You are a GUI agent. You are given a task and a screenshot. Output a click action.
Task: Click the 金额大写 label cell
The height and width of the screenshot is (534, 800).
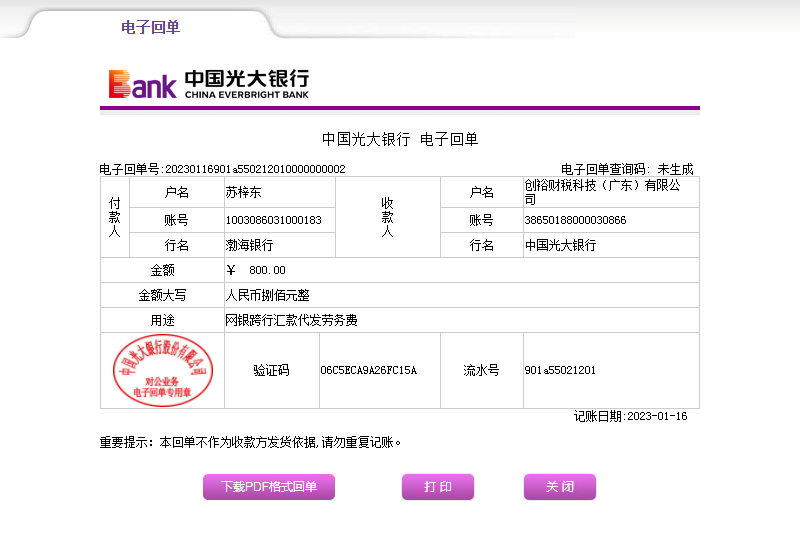[162, 295]
